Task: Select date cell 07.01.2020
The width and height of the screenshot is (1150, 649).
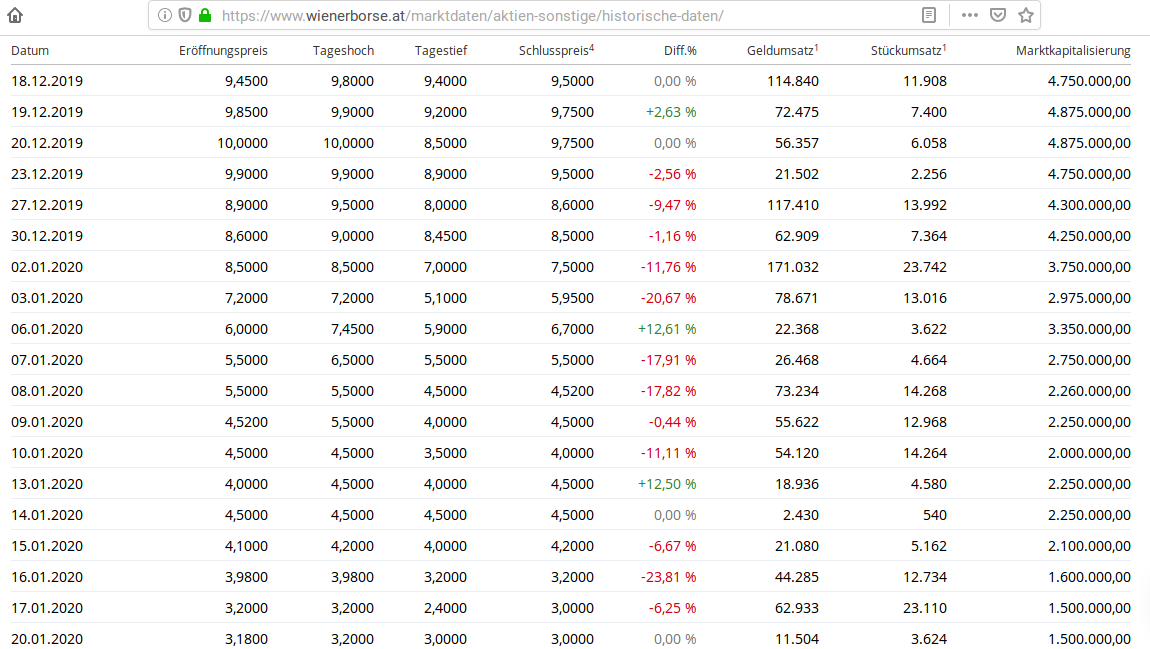Action: 47,360
